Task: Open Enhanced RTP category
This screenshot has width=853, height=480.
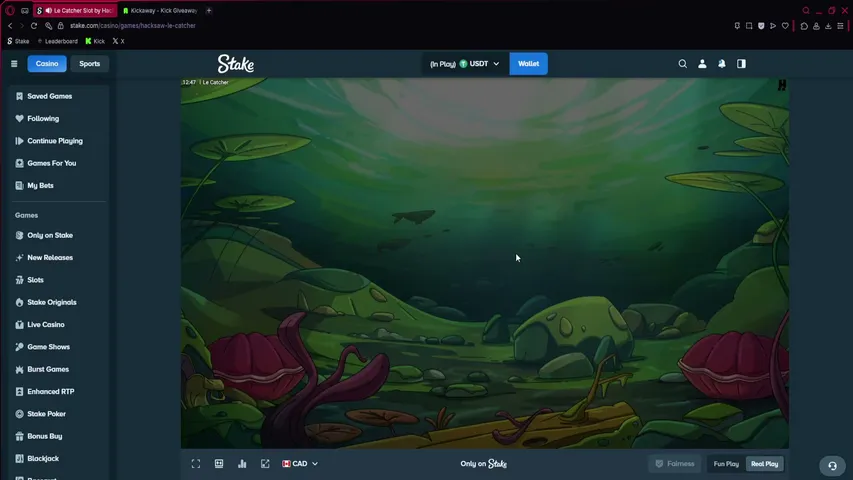Action: click(58, 391)
